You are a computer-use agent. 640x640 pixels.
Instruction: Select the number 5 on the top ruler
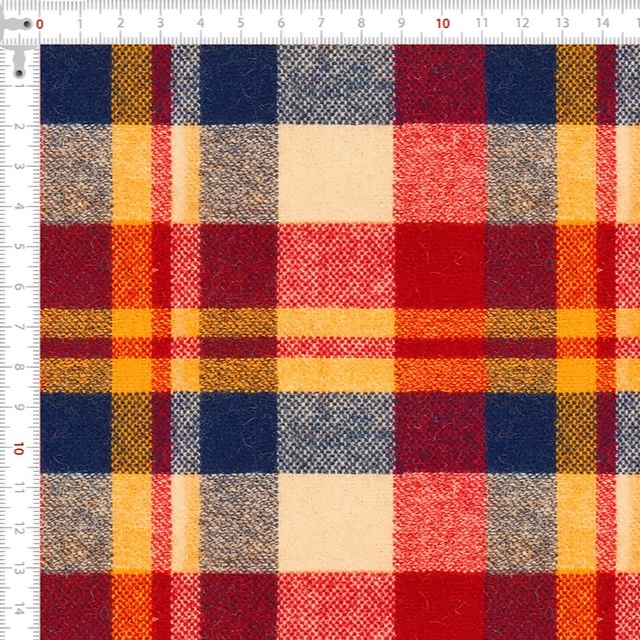[x=240, y=23]
